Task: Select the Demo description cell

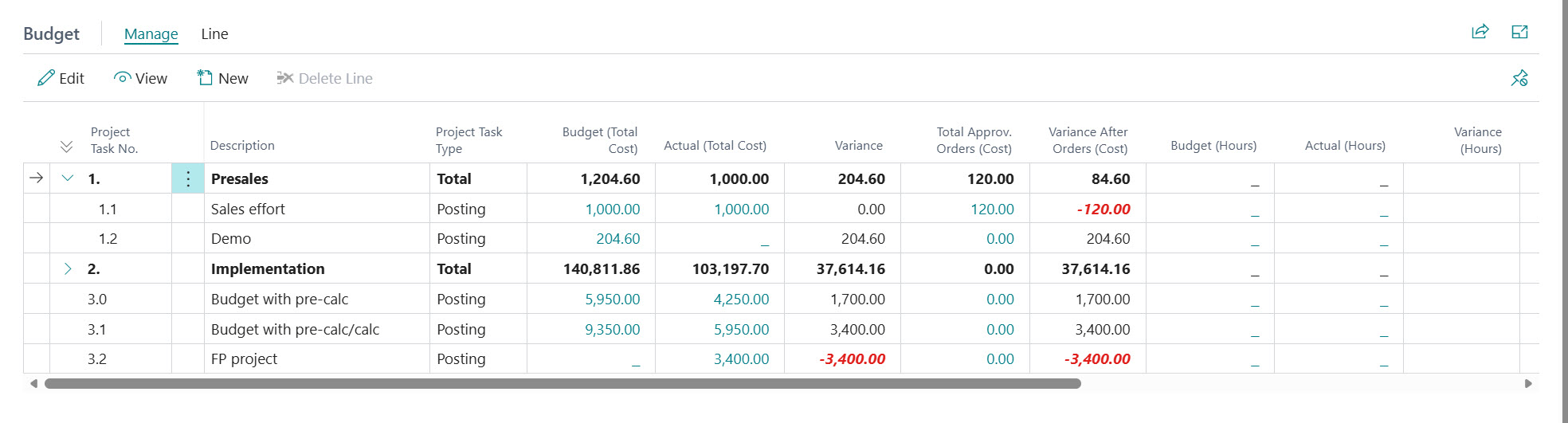Action: coord(317,238)
